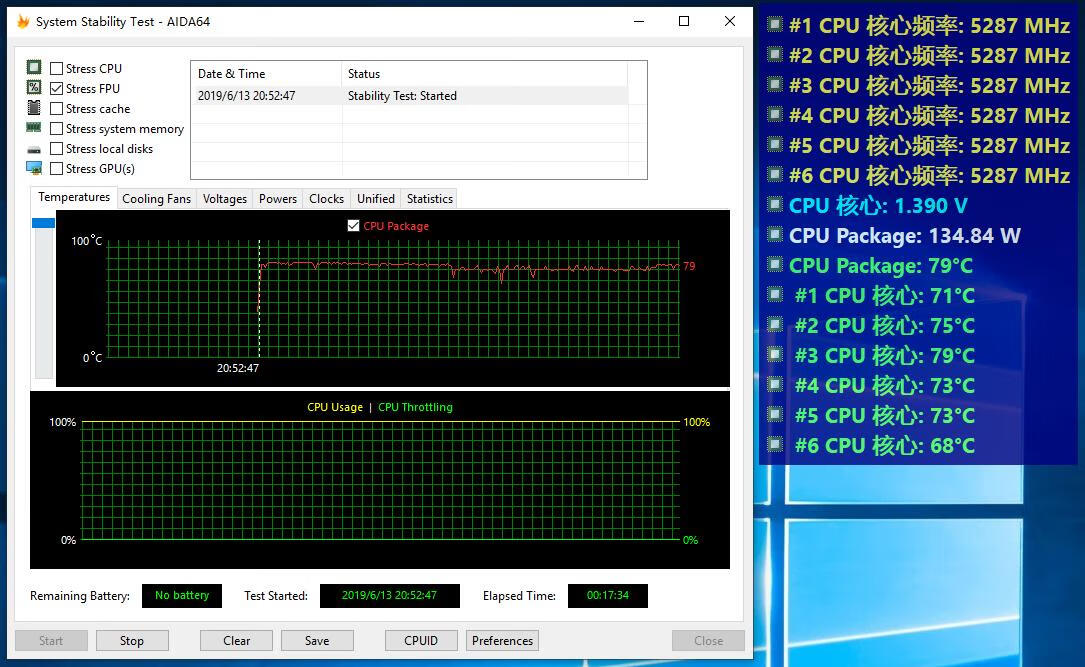Click the sensor icon next to #4 CPU 核心 73°C
Viewport: 1085px width, 667px height.
pos(775,385)
